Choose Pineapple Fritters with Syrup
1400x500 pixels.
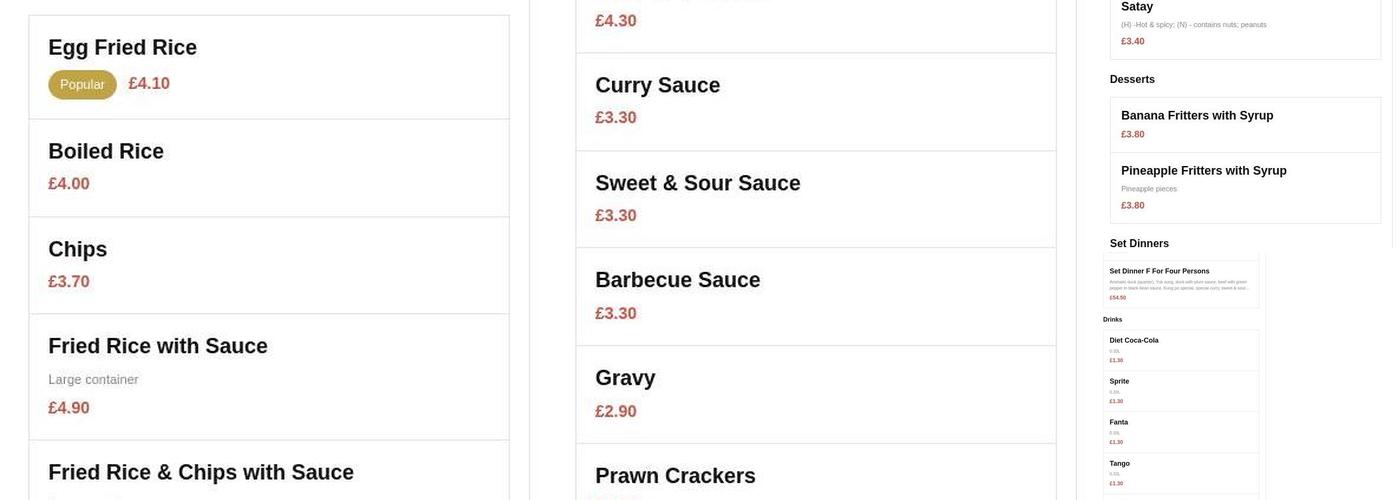pos(1245,187)
